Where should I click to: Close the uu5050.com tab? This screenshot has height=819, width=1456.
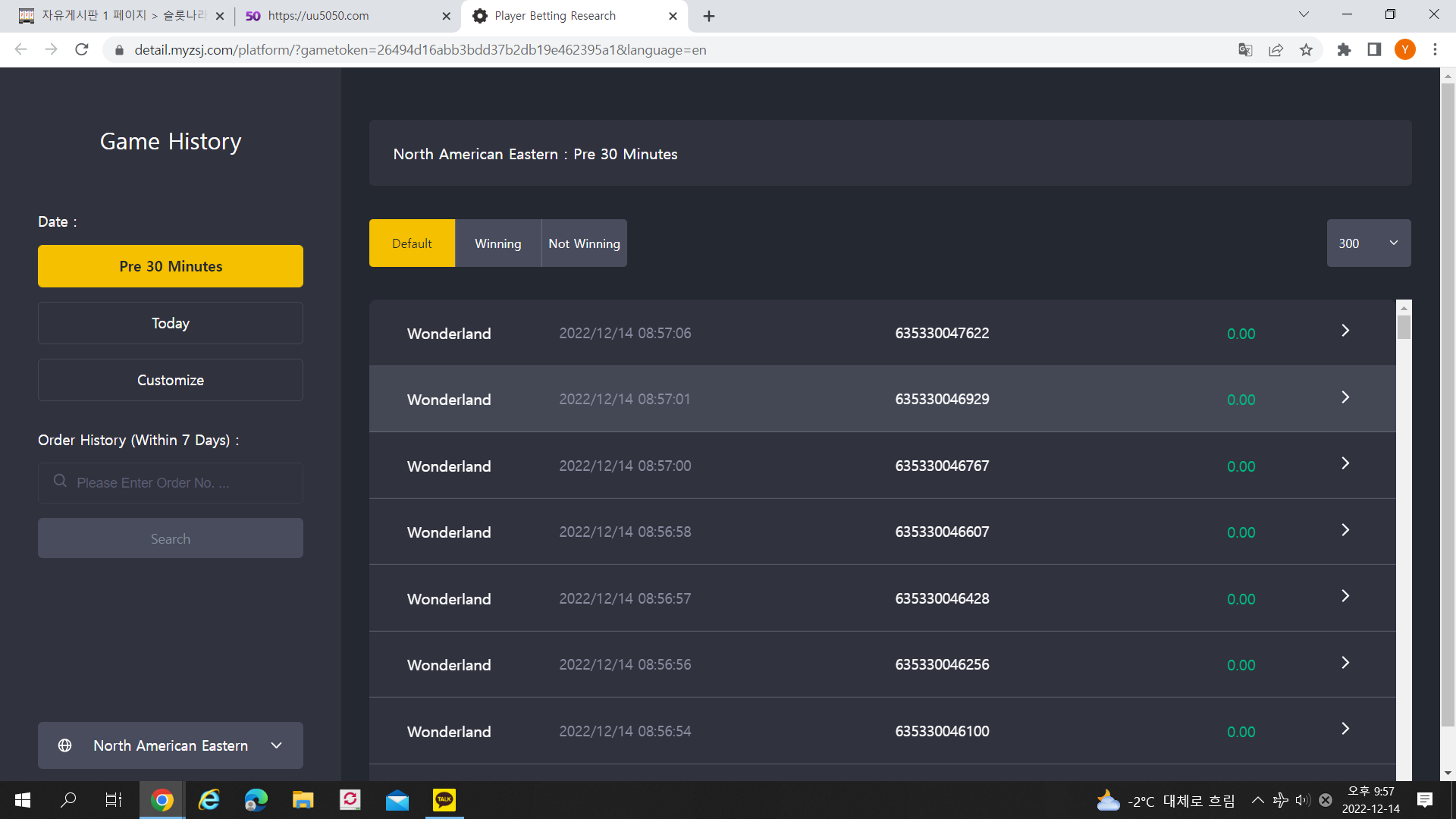click(x=446, y=16)
